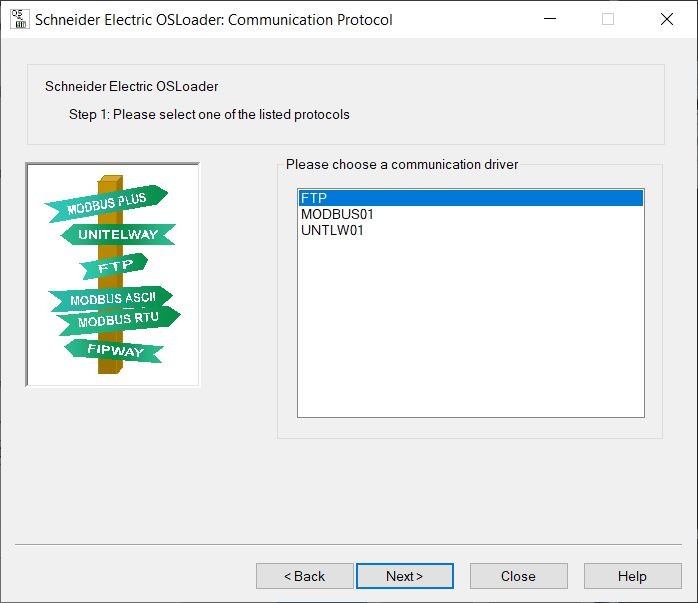
Task: Click the Close button at the bottom
Action: pyautogui.click(x=519, y=576)
